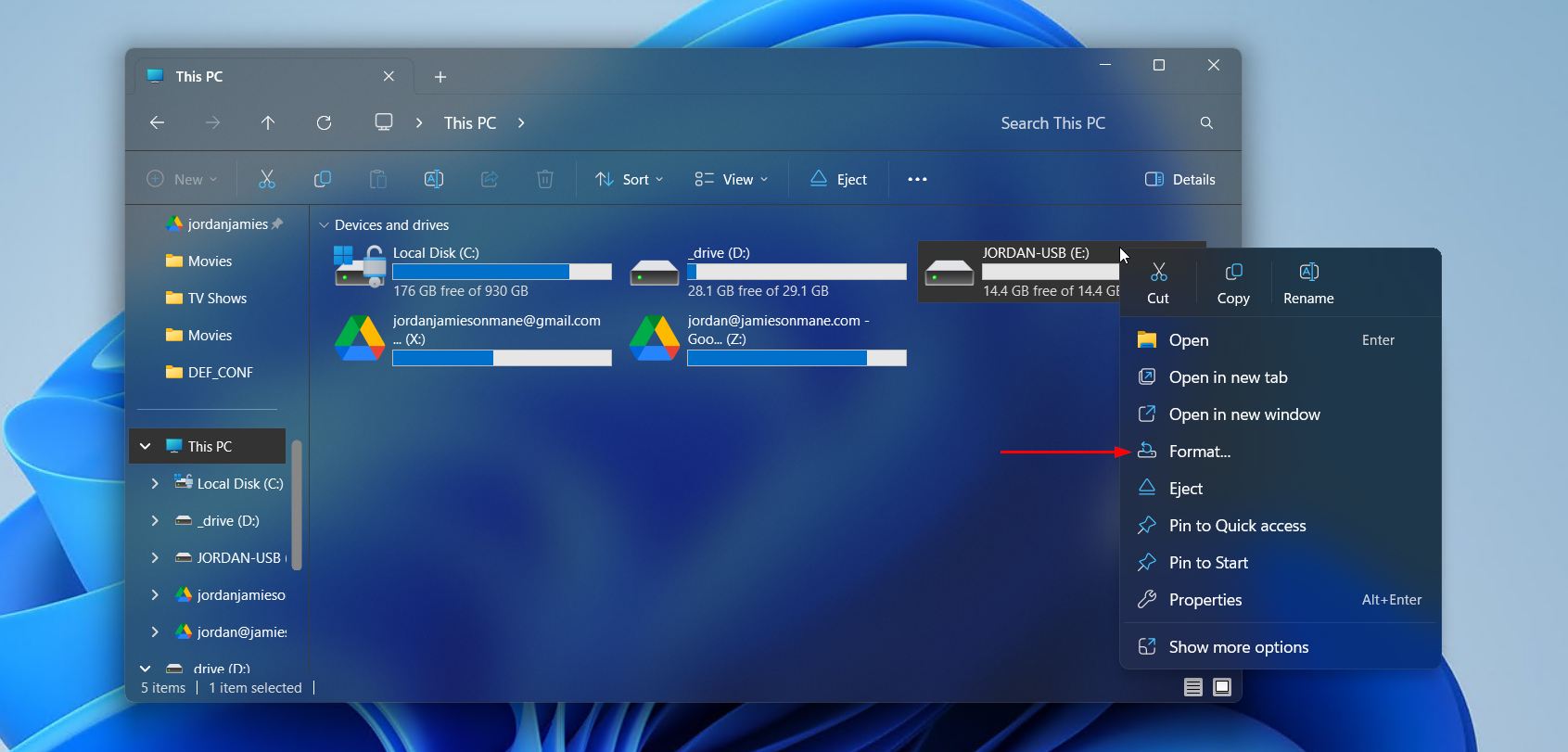Select the Local Disk (C:) drive
Screen dimensions: 1568x752
pyautogui.click(x=474, y=271)
